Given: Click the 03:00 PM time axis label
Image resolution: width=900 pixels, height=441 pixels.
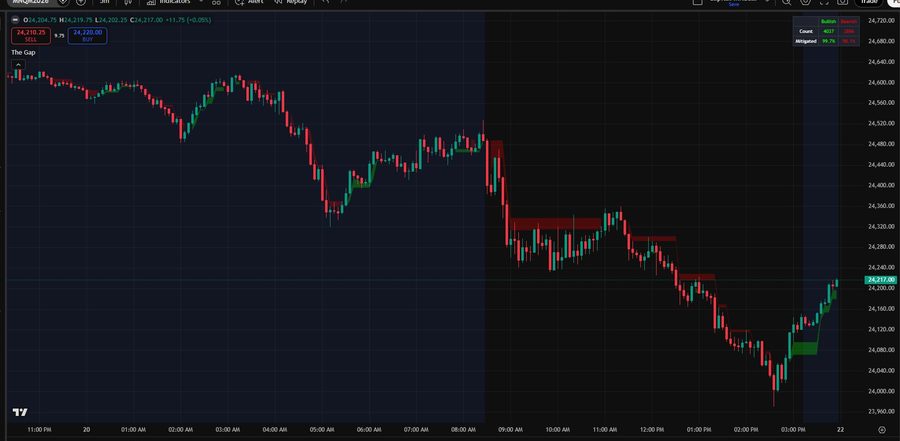Looking at the screenshot, I should (x=793, y=430).
